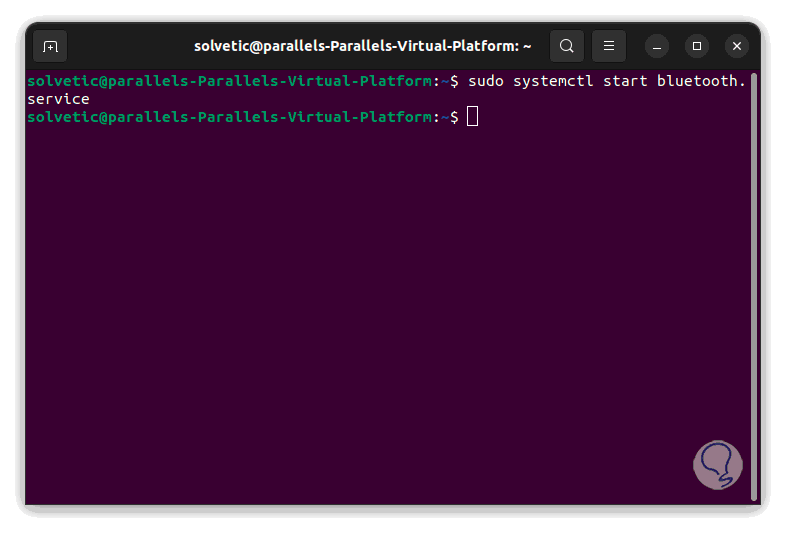Click the dollar sign of the second prompt

point(454,117)
